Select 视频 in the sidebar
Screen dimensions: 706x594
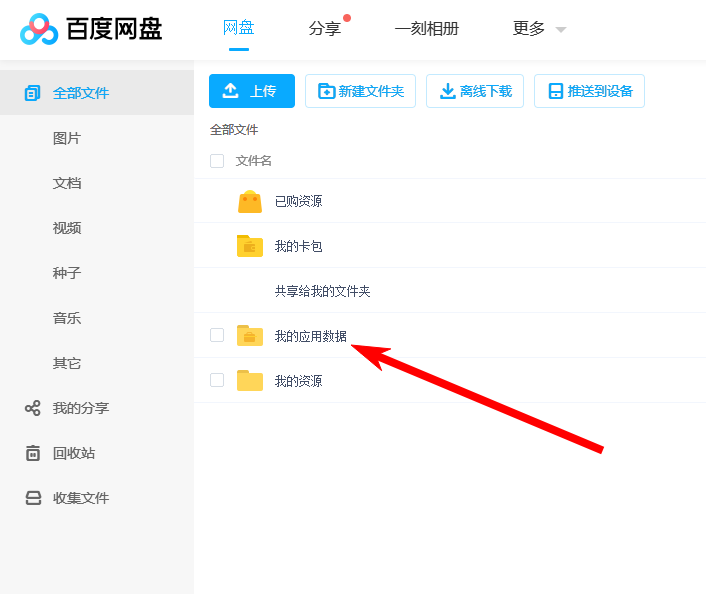pyautogui.click(x=67, y=228)
